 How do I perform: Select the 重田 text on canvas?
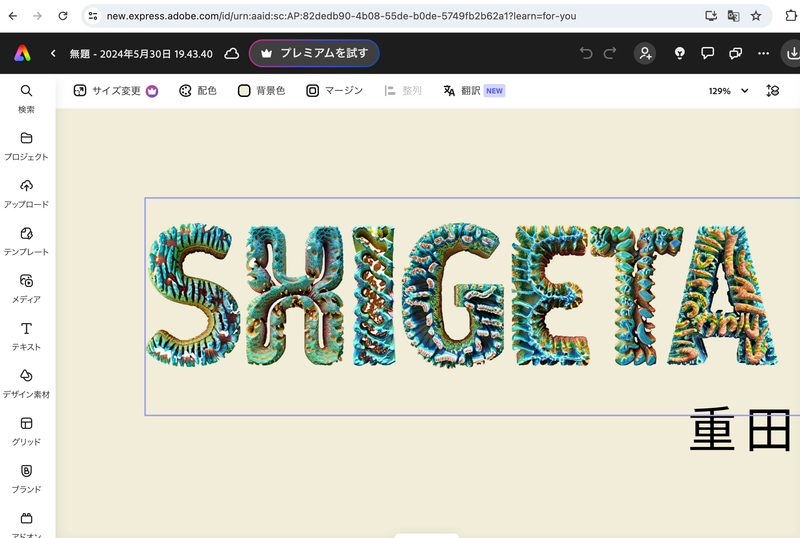[x=740, y=430]
